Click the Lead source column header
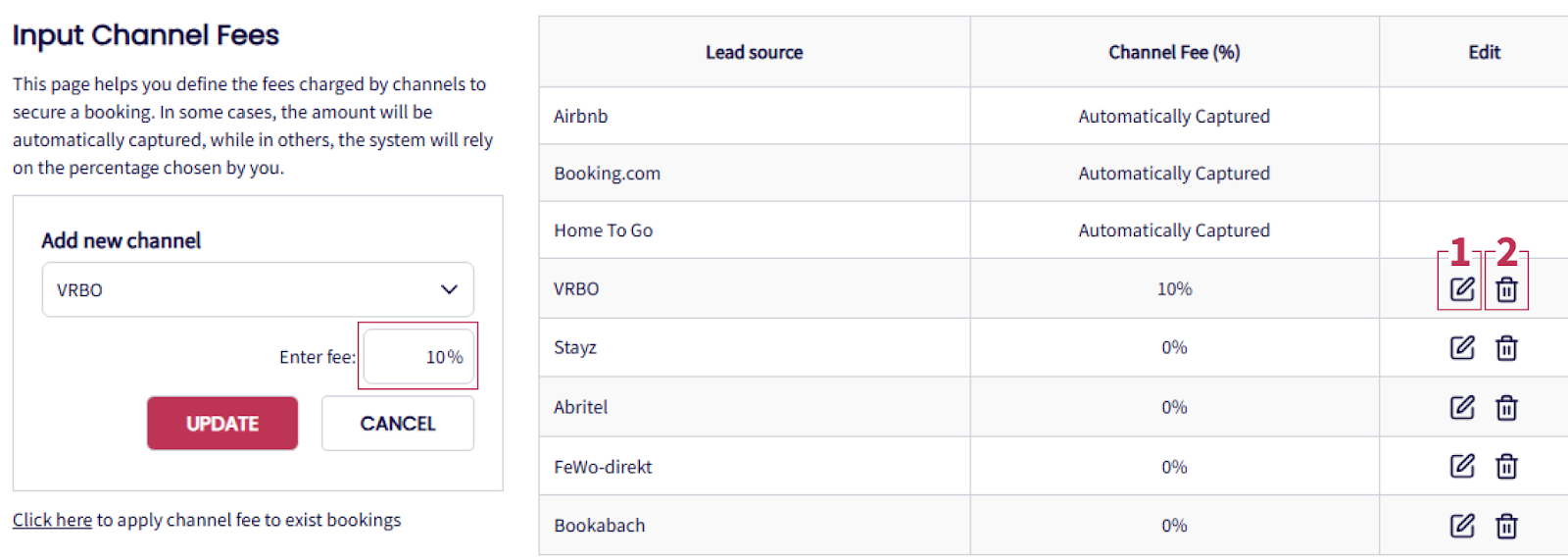1568x560 pixels. click(754, 52)
